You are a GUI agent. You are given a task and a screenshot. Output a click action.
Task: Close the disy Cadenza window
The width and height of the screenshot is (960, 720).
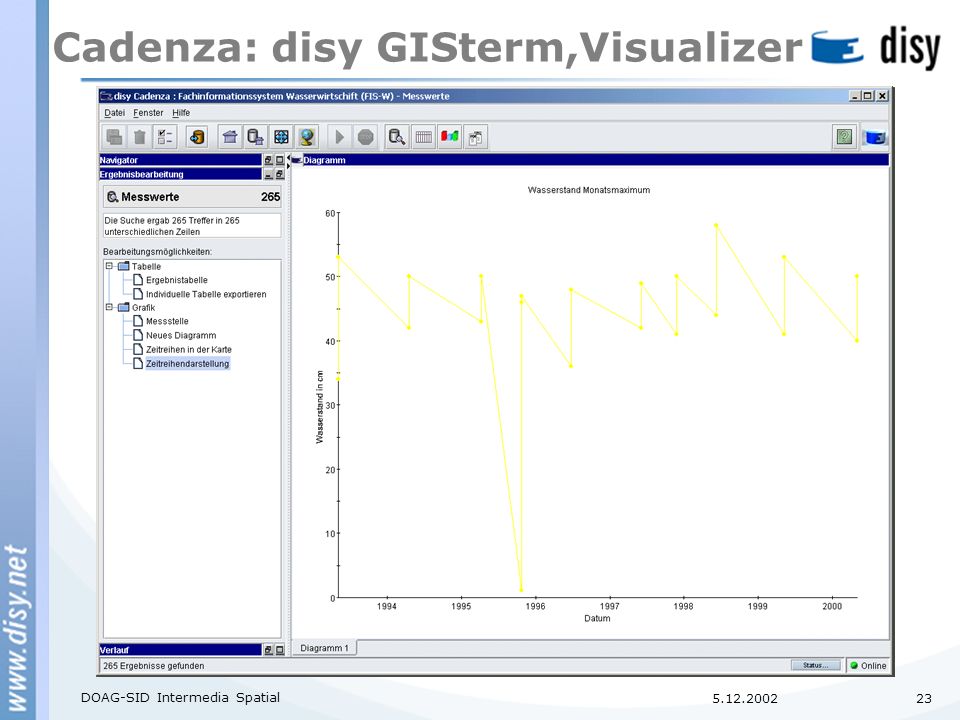pyautogui.click(x=882, y=96)
